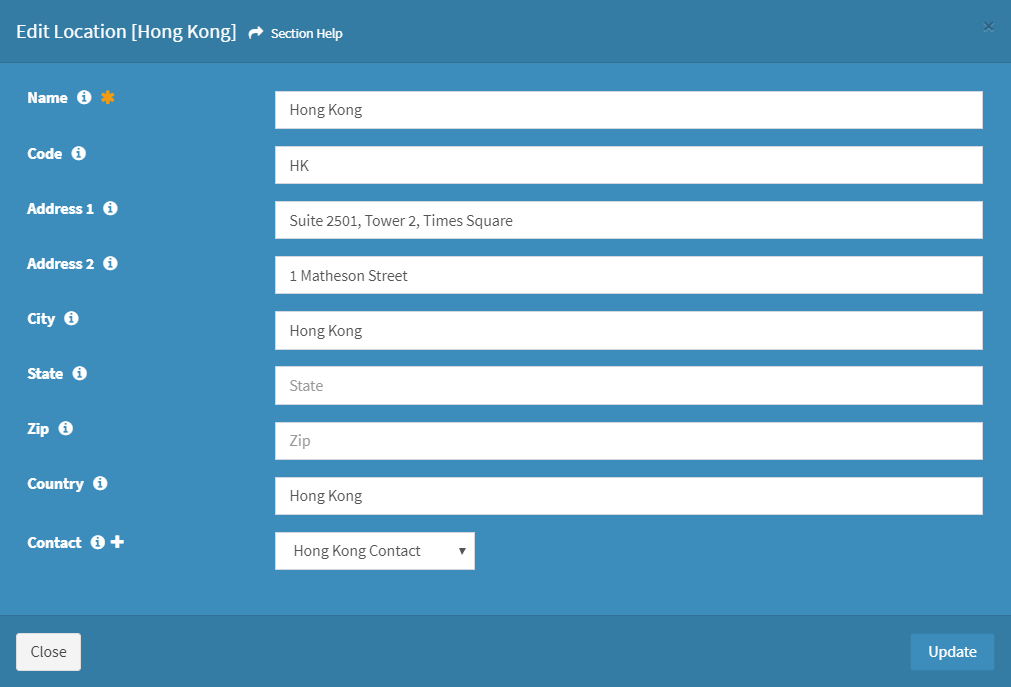The image size is (1011, 687).
Task: Click the Address 2 info icon
Action: (110, 263)
